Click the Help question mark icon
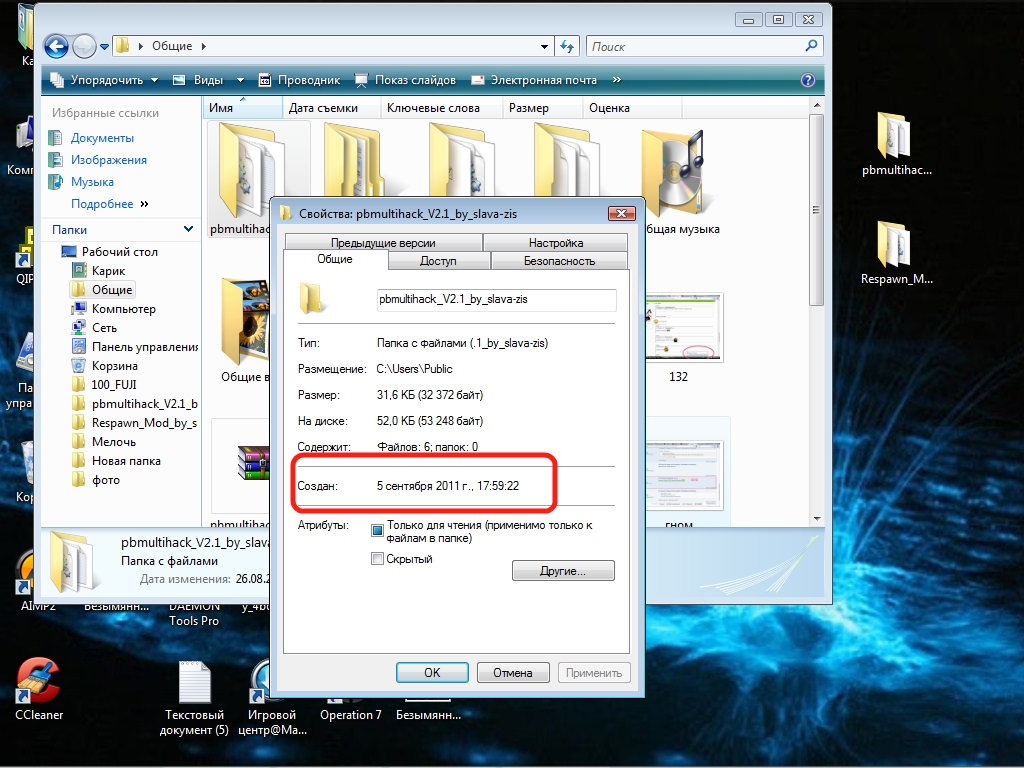1024x768 pixels. [x=808, y=80]
